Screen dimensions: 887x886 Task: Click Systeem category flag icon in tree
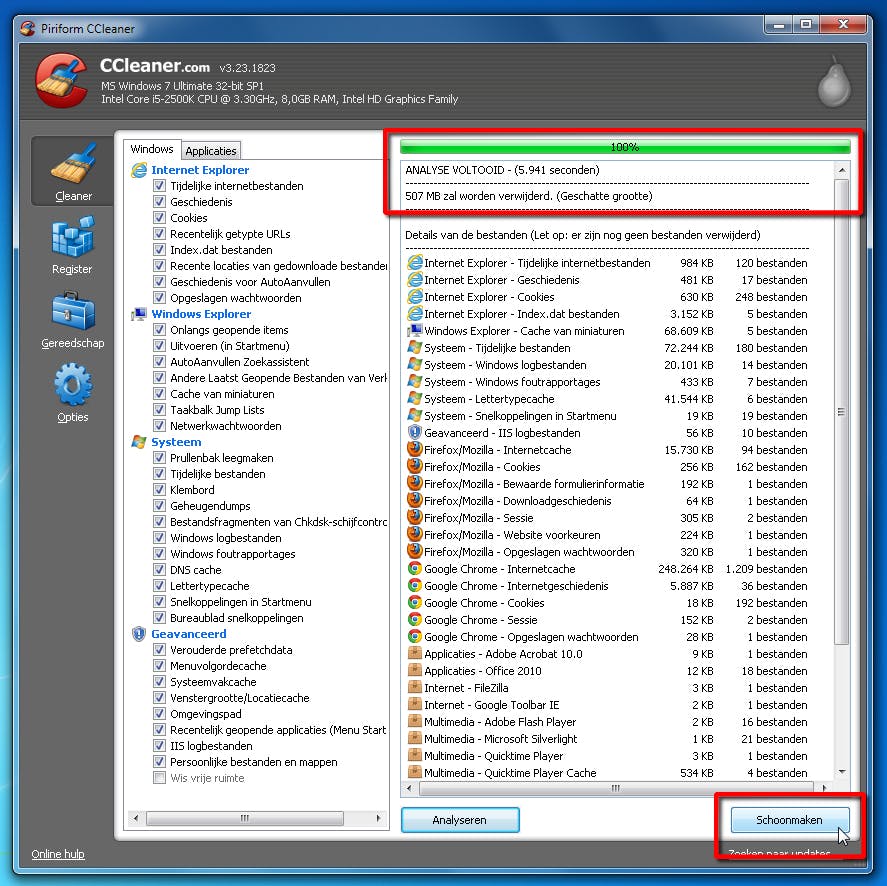tap(139, 442)
